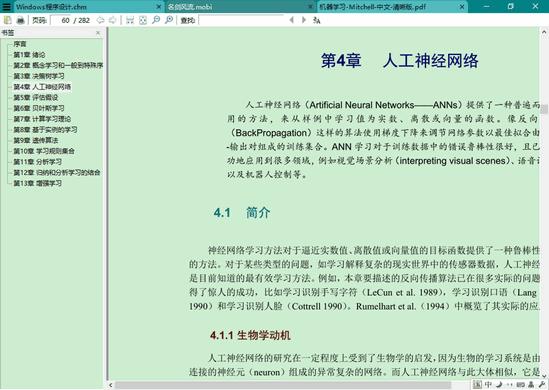Image resolution: width=549 pixels, height=390 pixels.
Task: Click the page number input field
Action: point(61,20)
